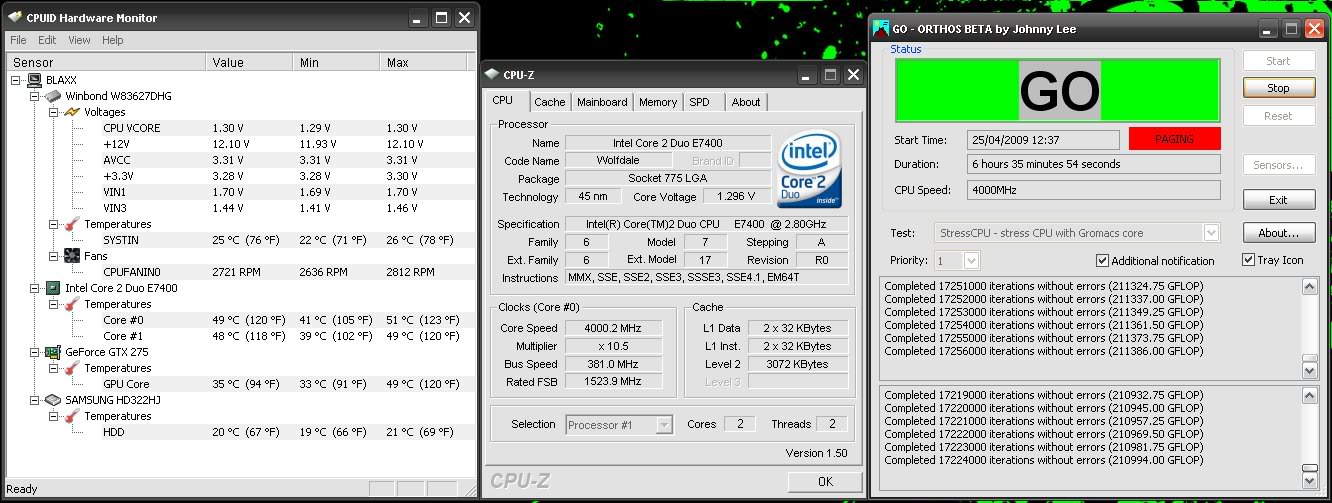
Task: Click the Value column header
Action: [250, 63]
